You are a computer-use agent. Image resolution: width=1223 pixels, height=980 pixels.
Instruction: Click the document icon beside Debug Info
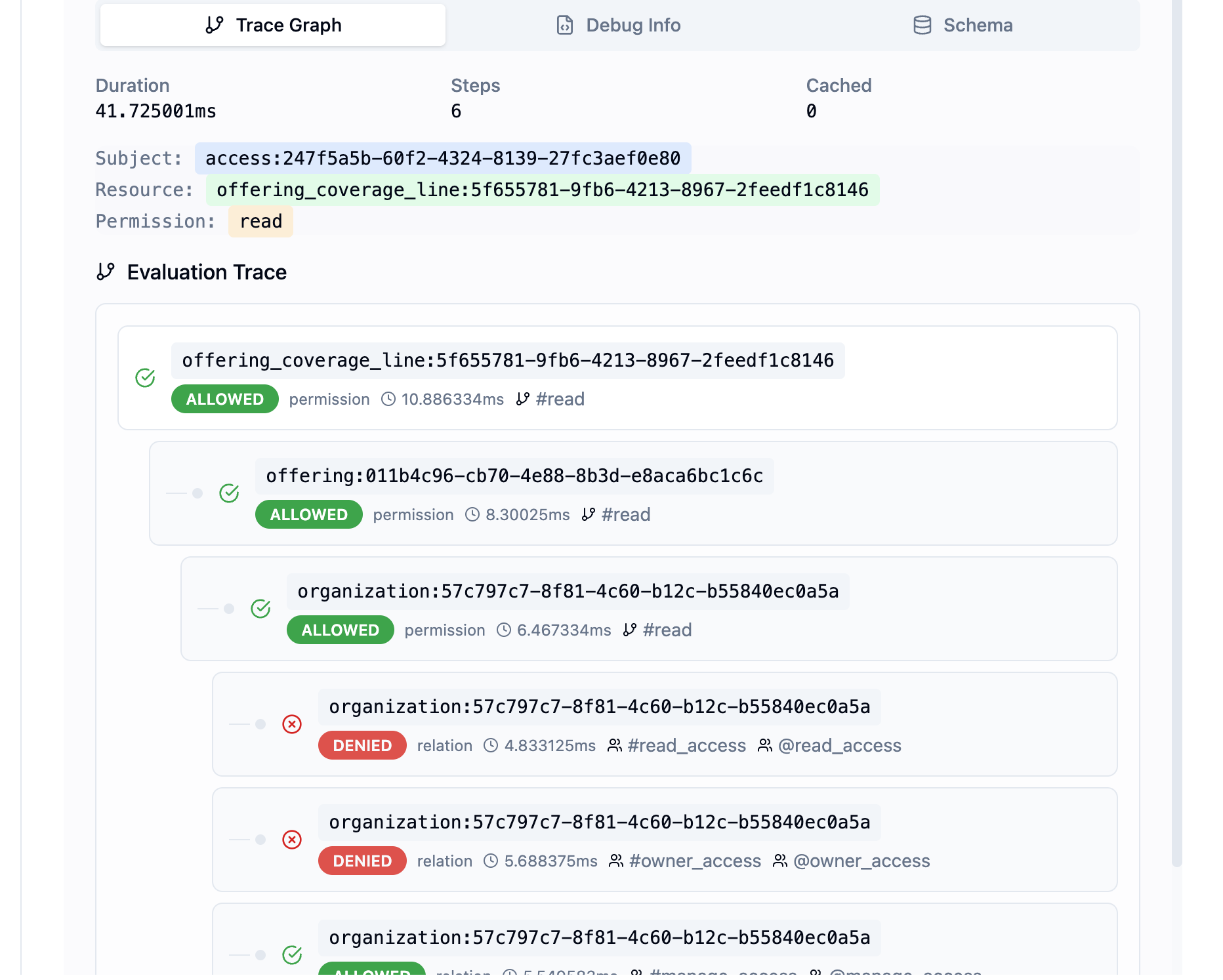point(566,25)
